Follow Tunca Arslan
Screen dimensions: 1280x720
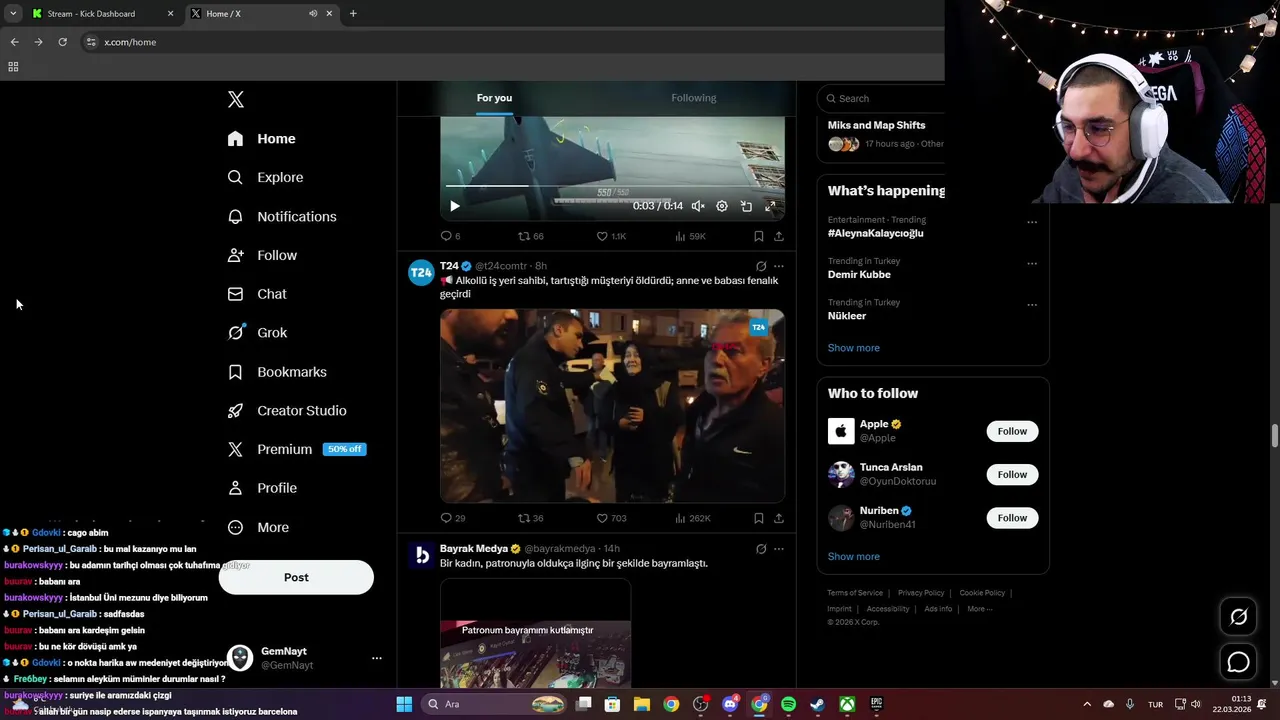[x=1012, y=474]
